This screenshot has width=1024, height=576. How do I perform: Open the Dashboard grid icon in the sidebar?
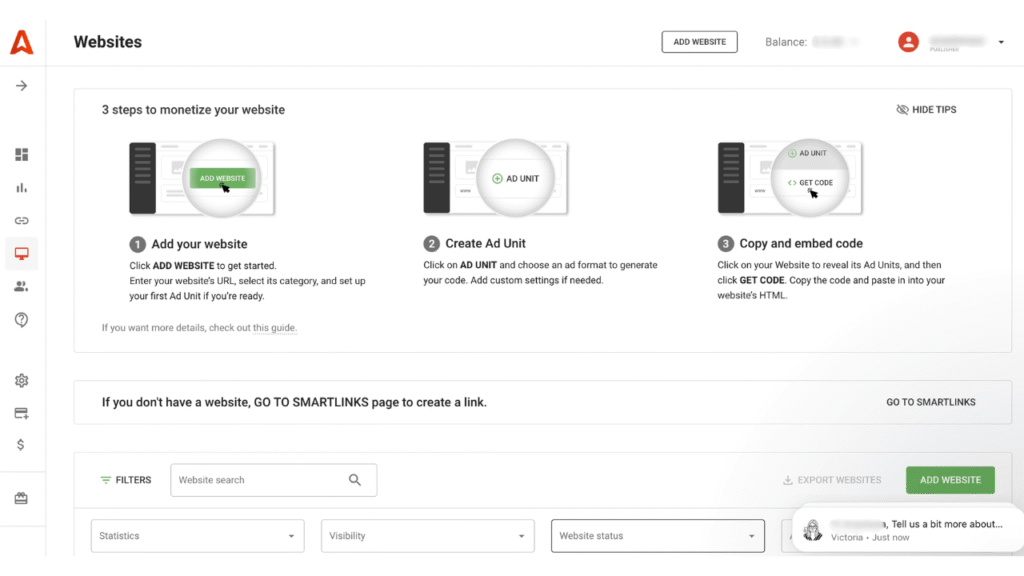point(22,155)
